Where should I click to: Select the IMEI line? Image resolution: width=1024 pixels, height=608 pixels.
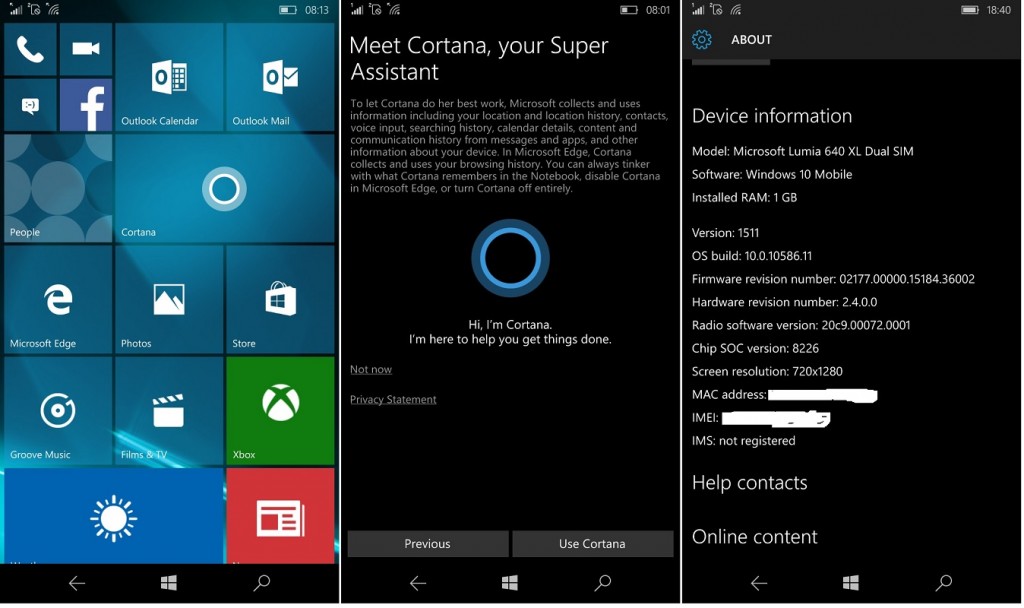click(x=761, y=418)
